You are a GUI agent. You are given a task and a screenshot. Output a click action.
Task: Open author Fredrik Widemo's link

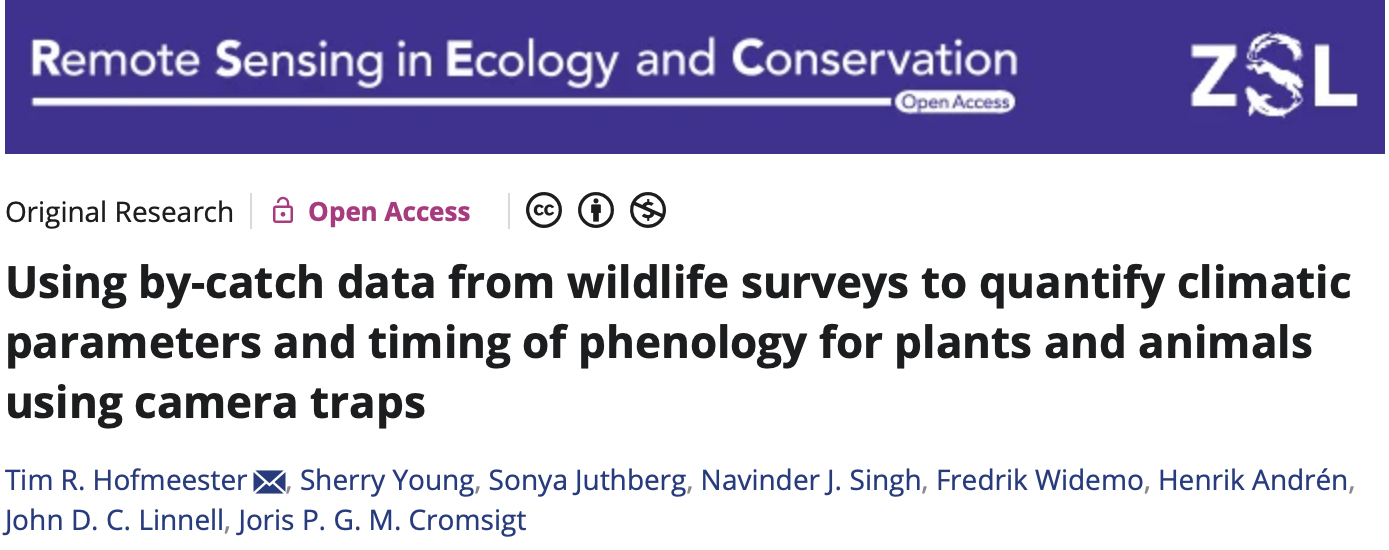tap(1038, 481)
